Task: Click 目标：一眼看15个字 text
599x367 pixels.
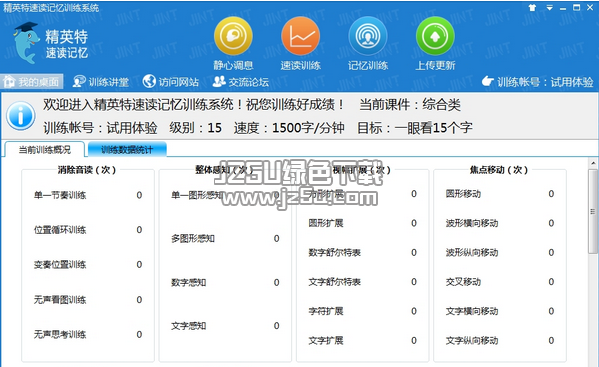Action: coord(414,128)
